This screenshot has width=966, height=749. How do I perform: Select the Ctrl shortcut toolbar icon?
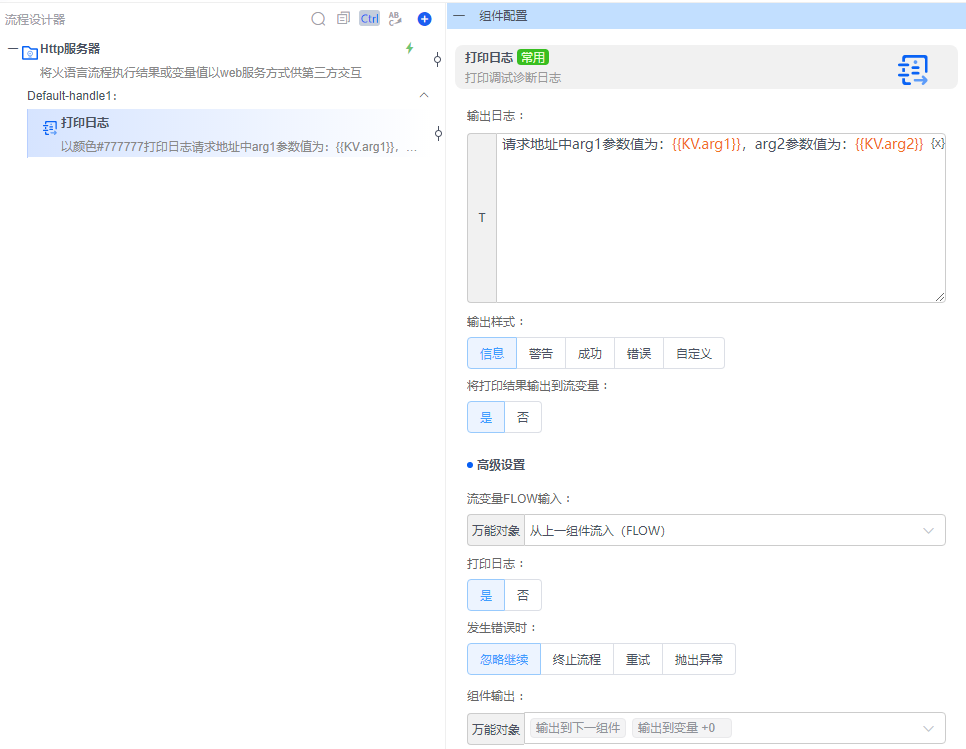point(368,18)
